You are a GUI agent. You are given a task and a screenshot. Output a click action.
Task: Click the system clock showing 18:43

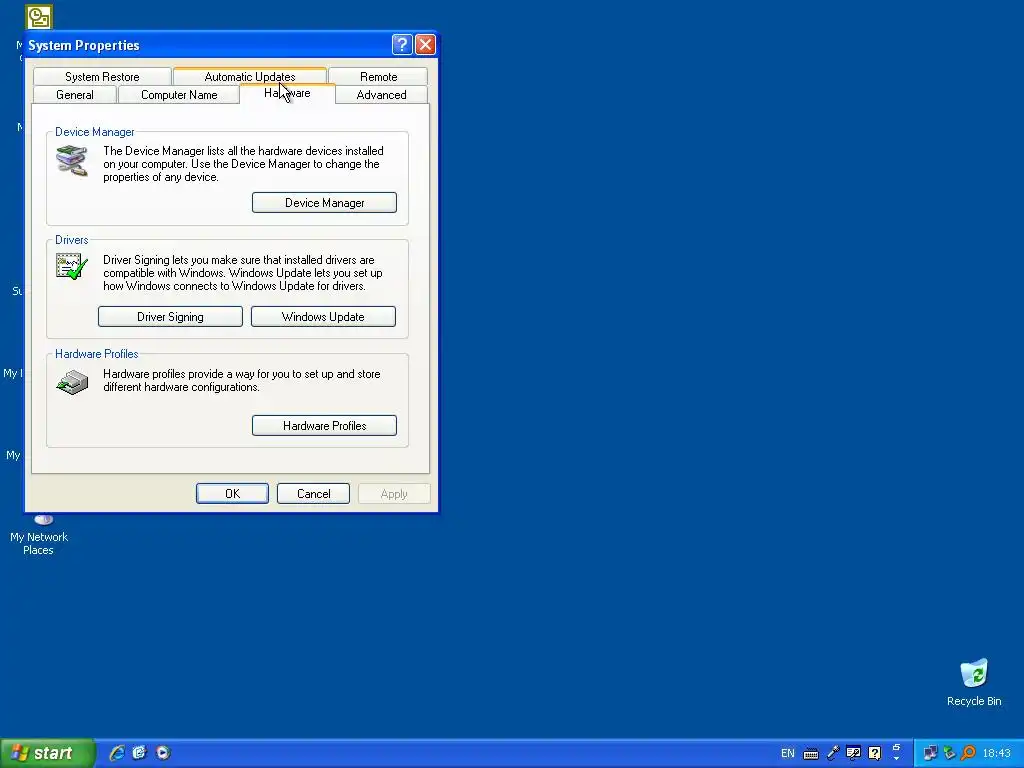997,754
